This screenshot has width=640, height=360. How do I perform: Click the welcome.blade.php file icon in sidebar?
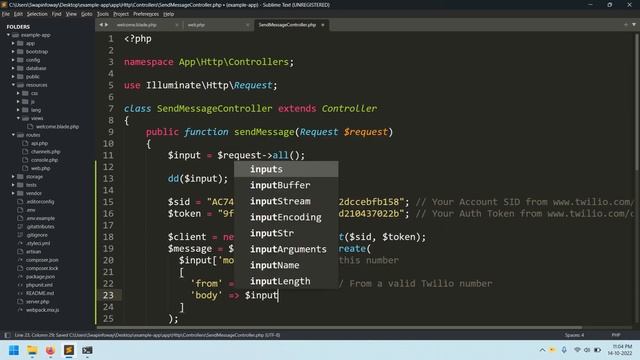tap(30, 127)
